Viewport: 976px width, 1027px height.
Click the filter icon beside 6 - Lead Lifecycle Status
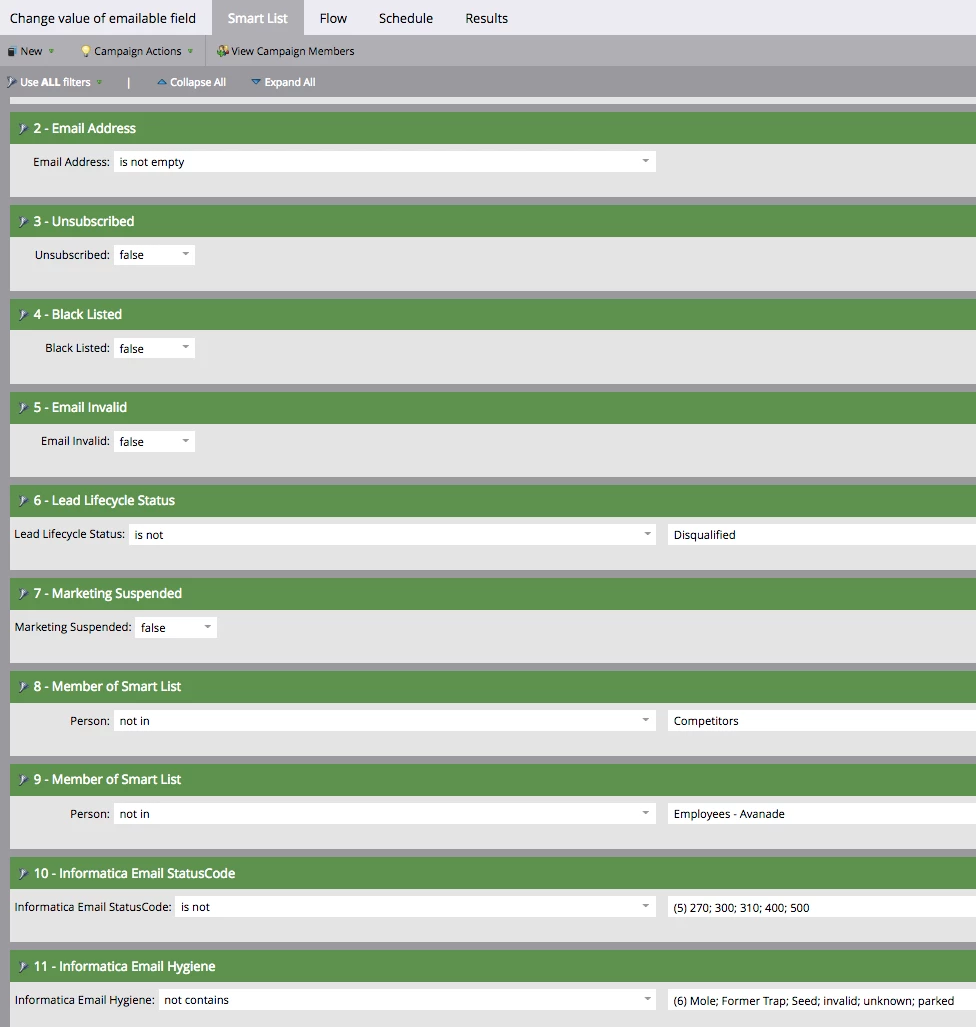[23, 501]
